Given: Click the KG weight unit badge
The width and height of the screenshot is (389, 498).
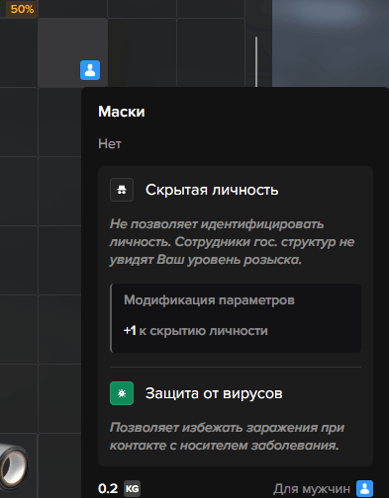Looking at the screenshot, I should click(x=132, y=489).
